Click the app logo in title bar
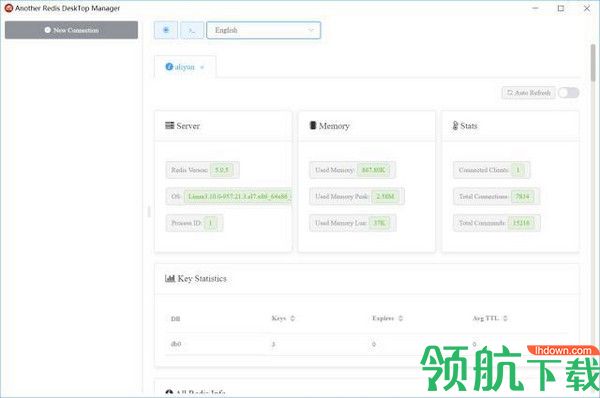Image resolution: width=600 pixels, height=398 pixels. point(8,8)
